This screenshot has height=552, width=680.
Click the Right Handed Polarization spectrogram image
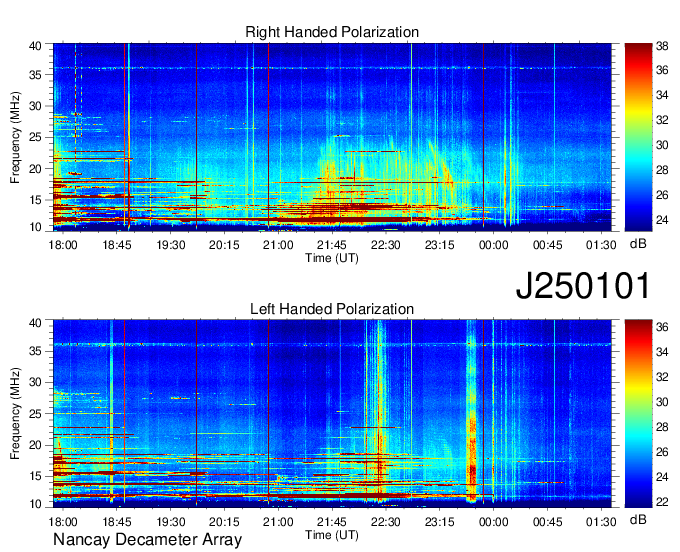point(332,137)
